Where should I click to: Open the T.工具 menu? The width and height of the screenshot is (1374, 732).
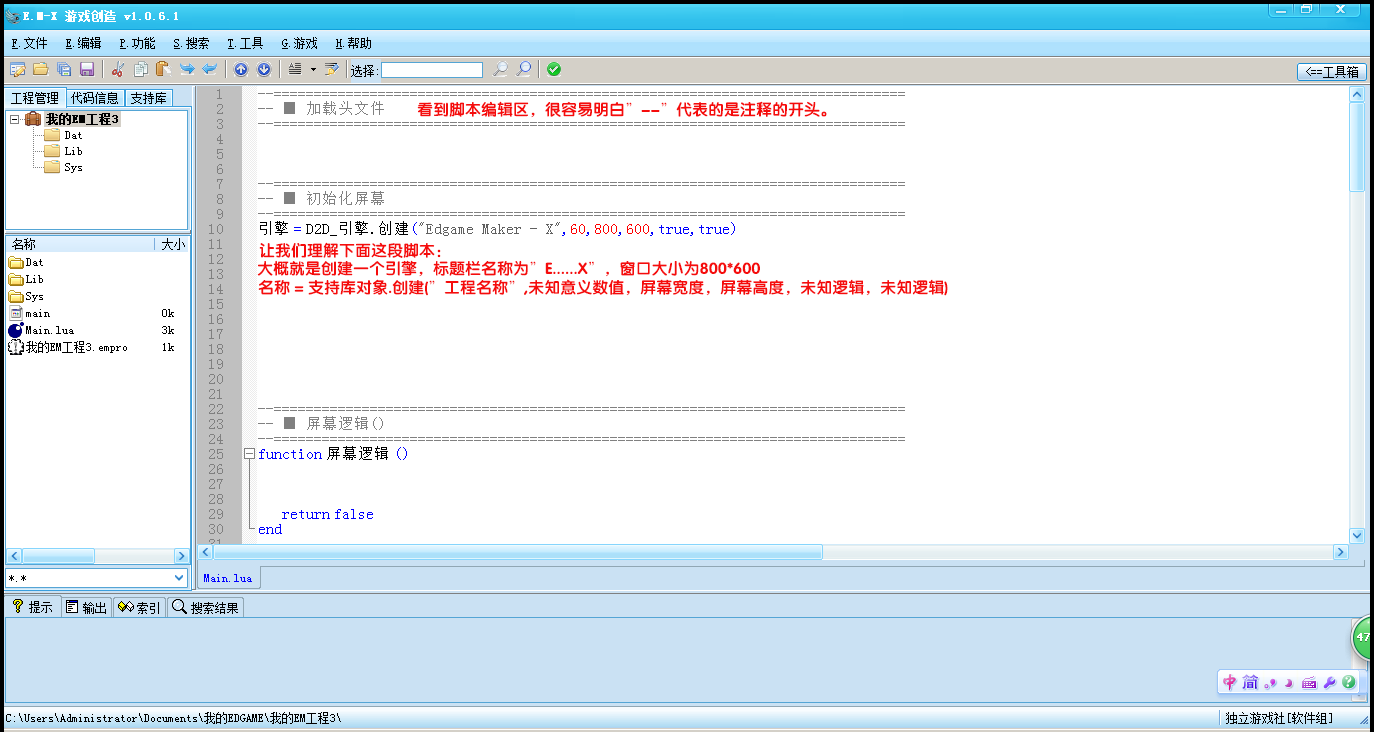pos(245,43)
